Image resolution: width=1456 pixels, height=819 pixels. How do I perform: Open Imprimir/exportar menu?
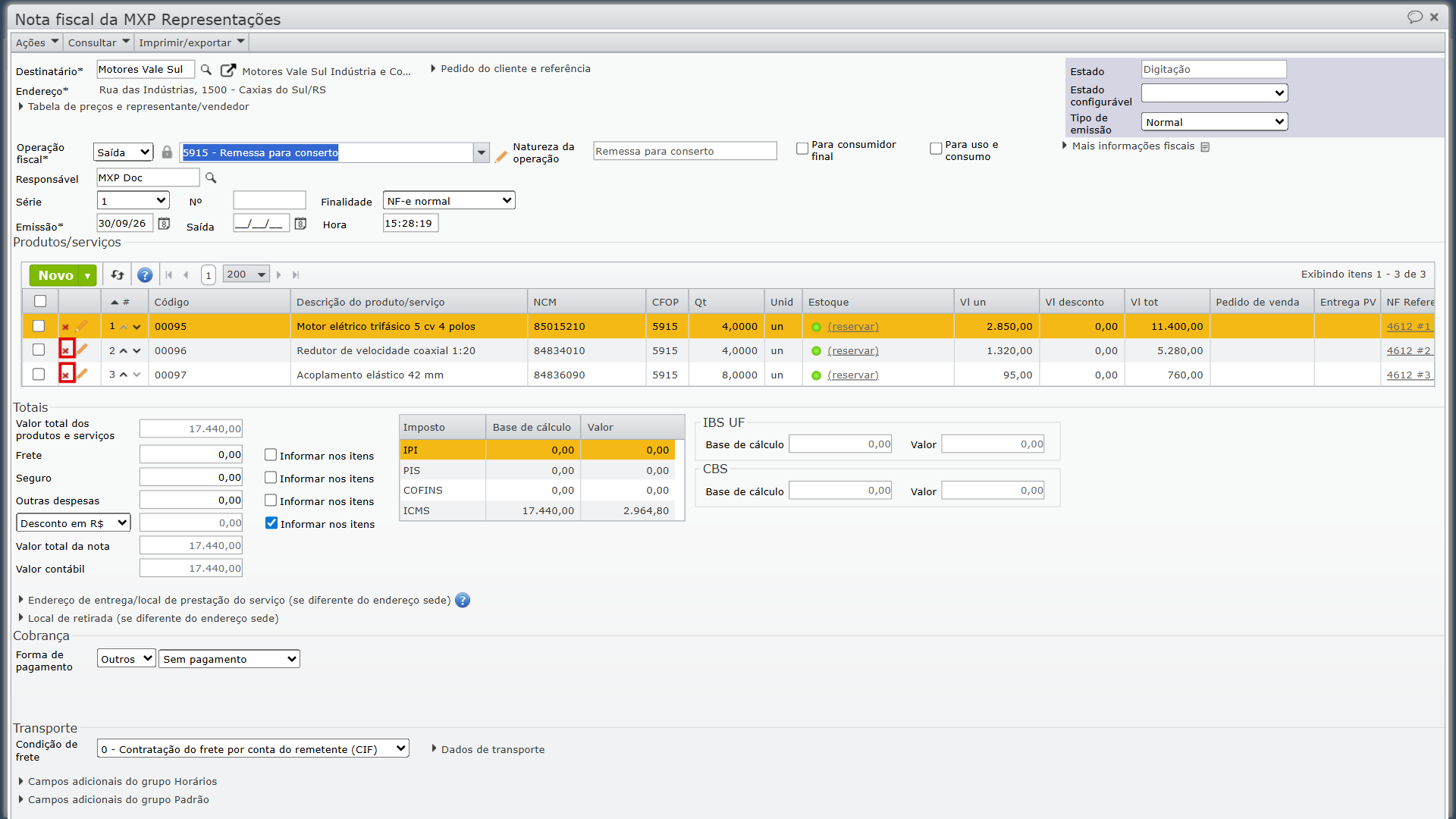[192, 42]
